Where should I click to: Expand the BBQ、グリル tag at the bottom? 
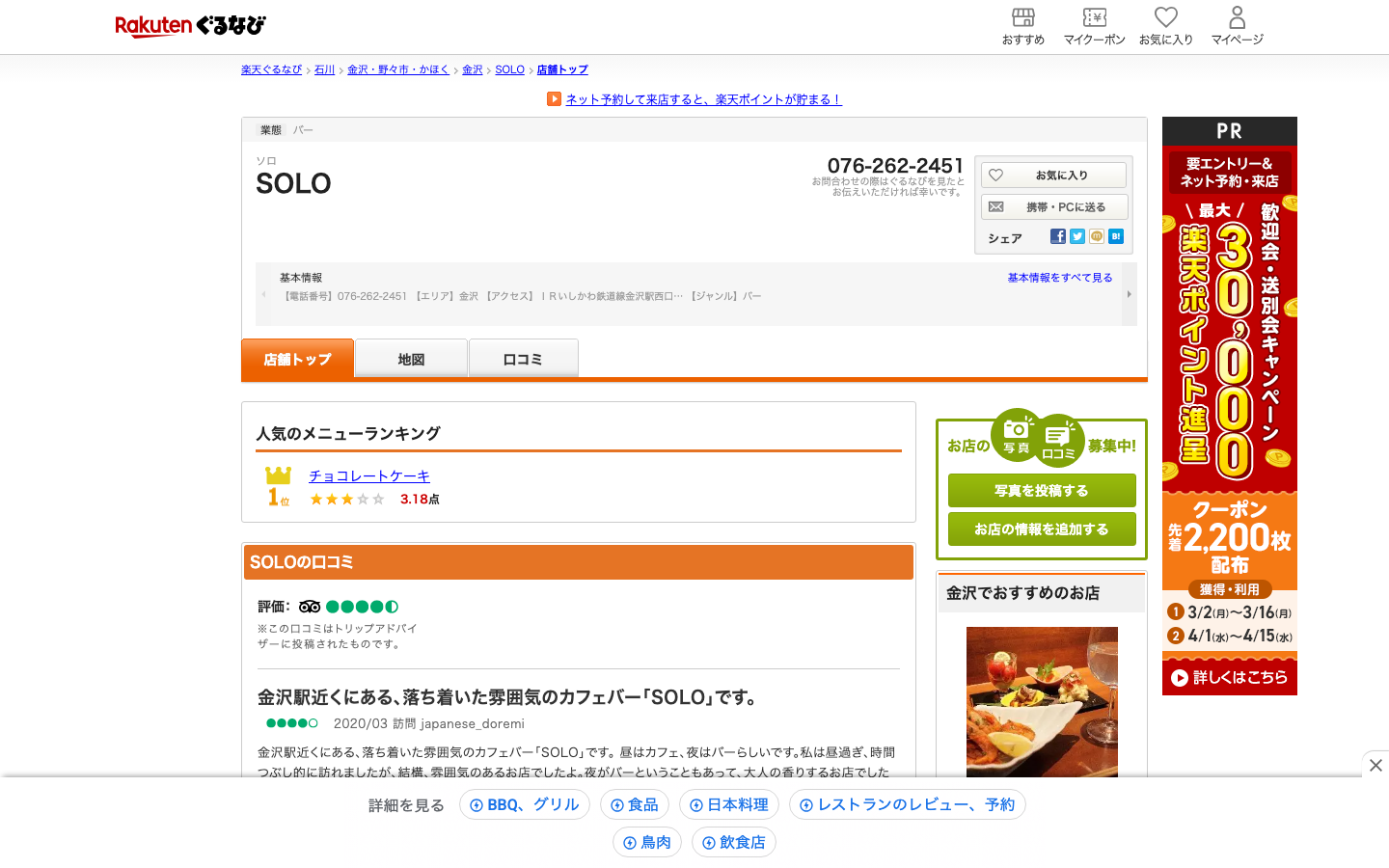(524, 804)
